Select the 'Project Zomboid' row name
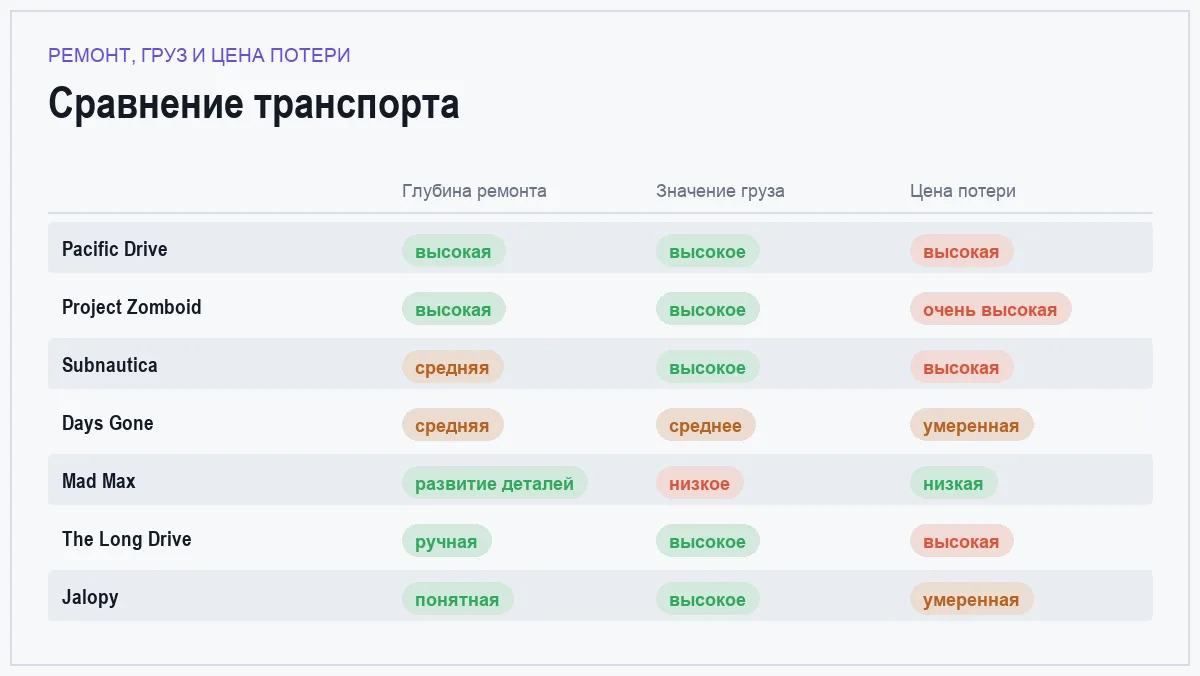This screenshot has height=676, width=1200. [x=132, y=307]
